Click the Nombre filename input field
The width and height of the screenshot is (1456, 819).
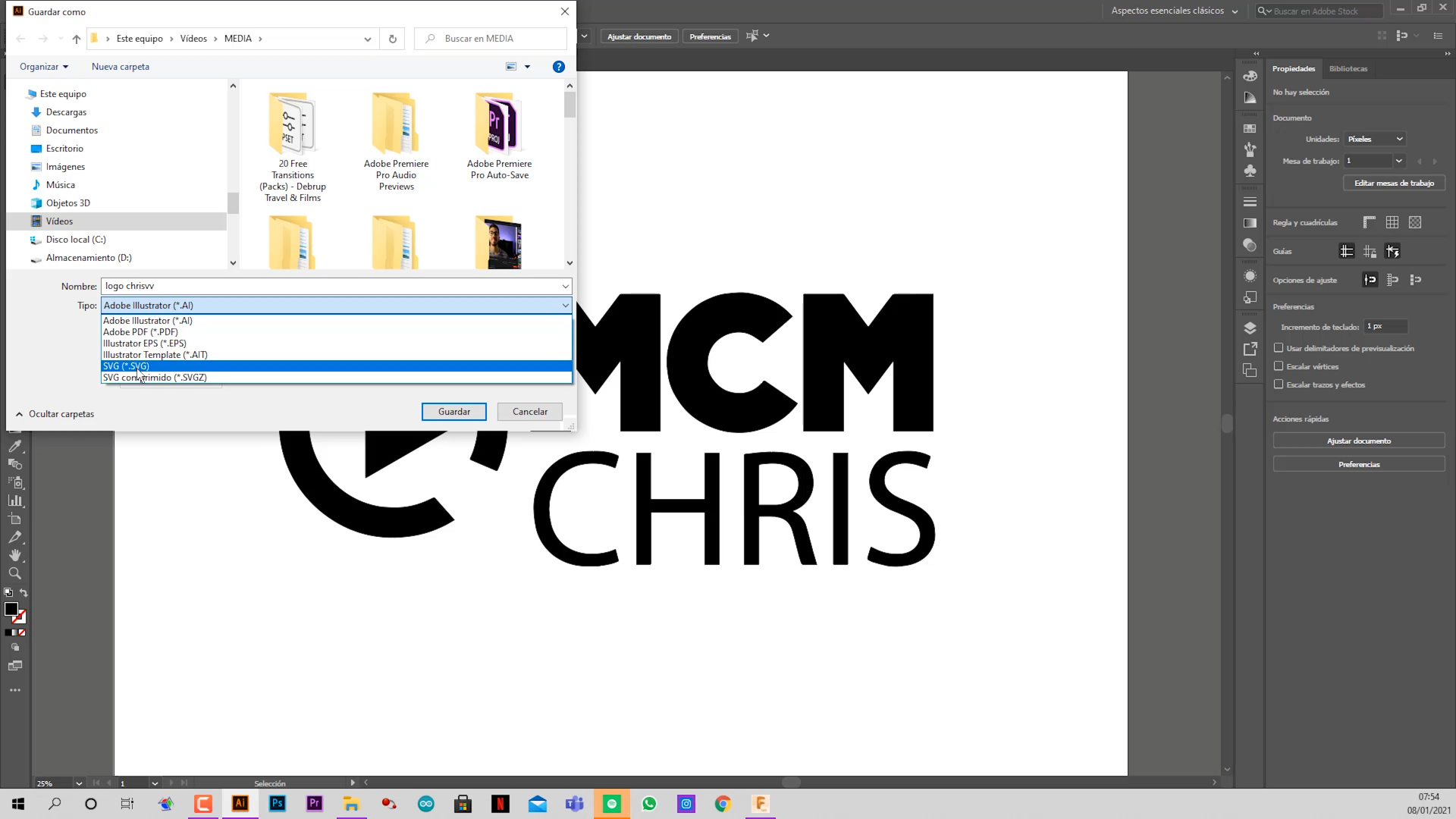tap(331, 286)
